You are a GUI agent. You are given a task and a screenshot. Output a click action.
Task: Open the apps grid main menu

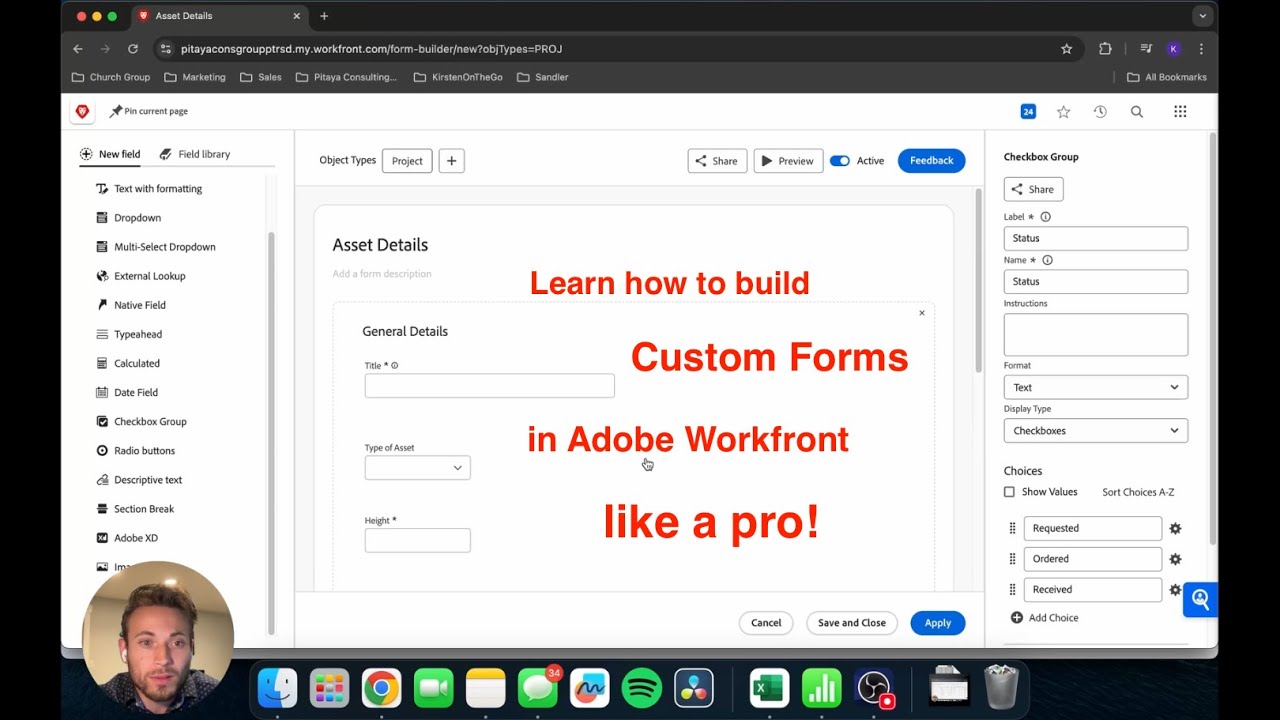1180,112
